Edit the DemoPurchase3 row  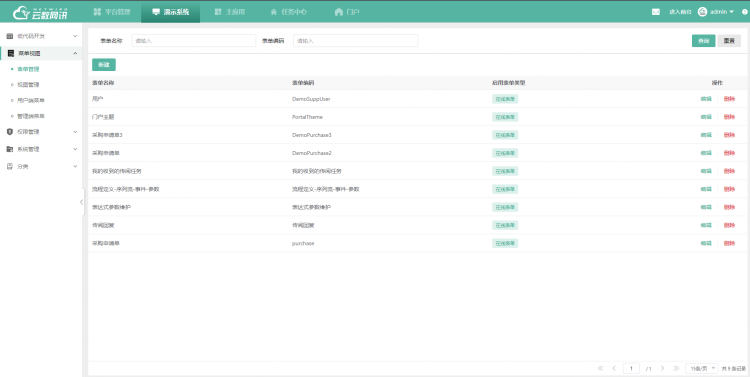(x=706, y=135)
